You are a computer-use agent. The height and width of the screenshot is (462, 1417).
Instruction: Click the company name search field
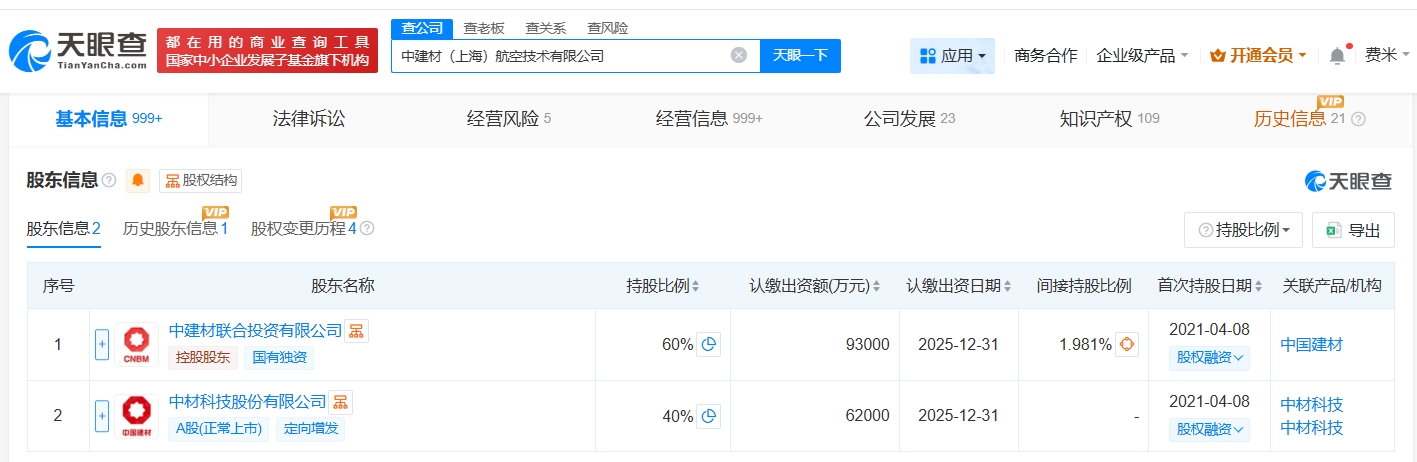[x=560, y=56]
